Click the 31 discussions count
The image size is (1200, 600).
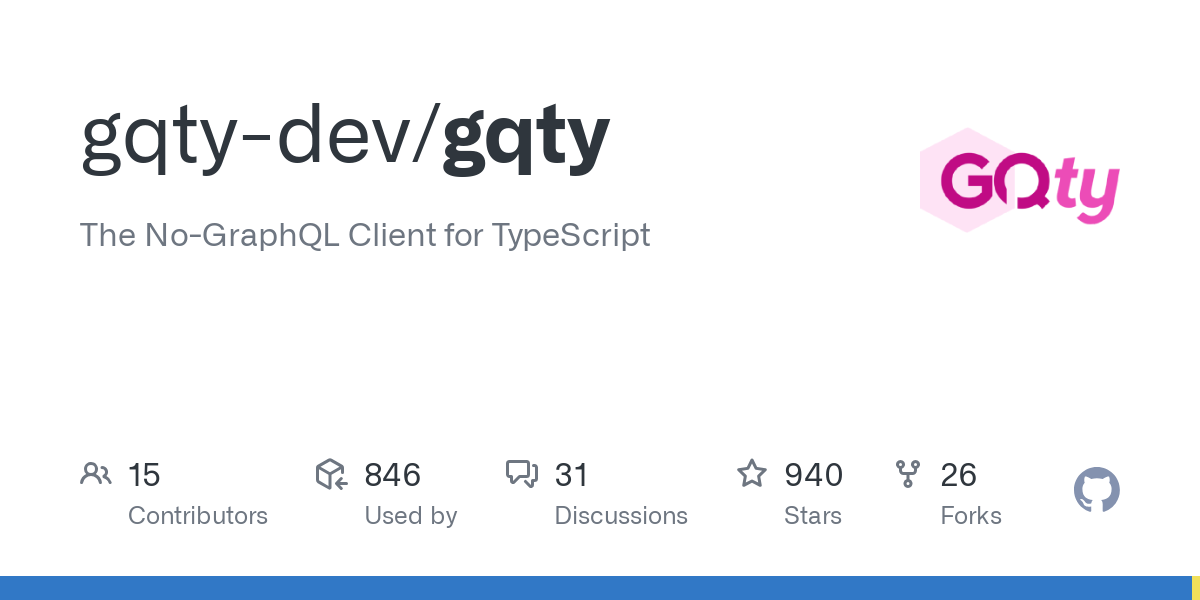pos(571,475)
